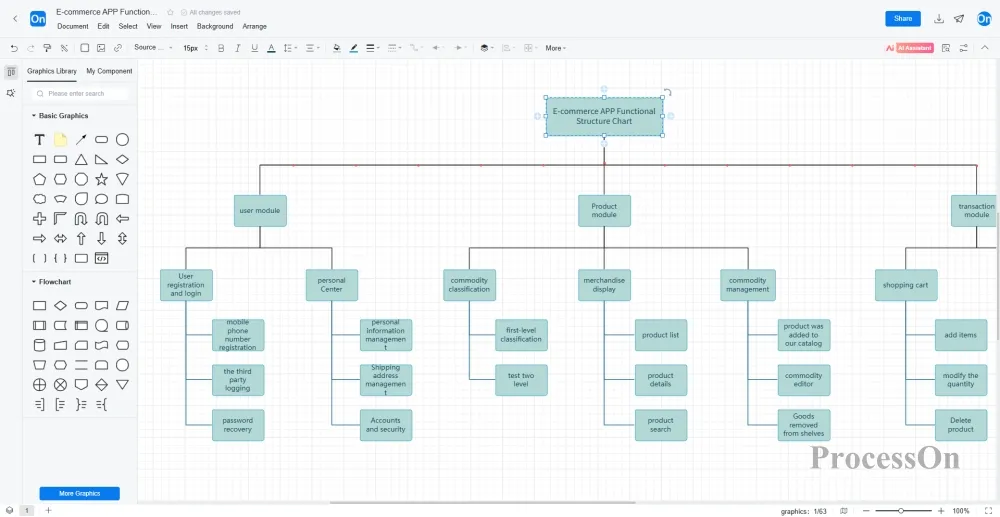Screen dimensions: 1000x517
Task: Click the undo arrow in toolbar
Action: click(x=14, y=48)
